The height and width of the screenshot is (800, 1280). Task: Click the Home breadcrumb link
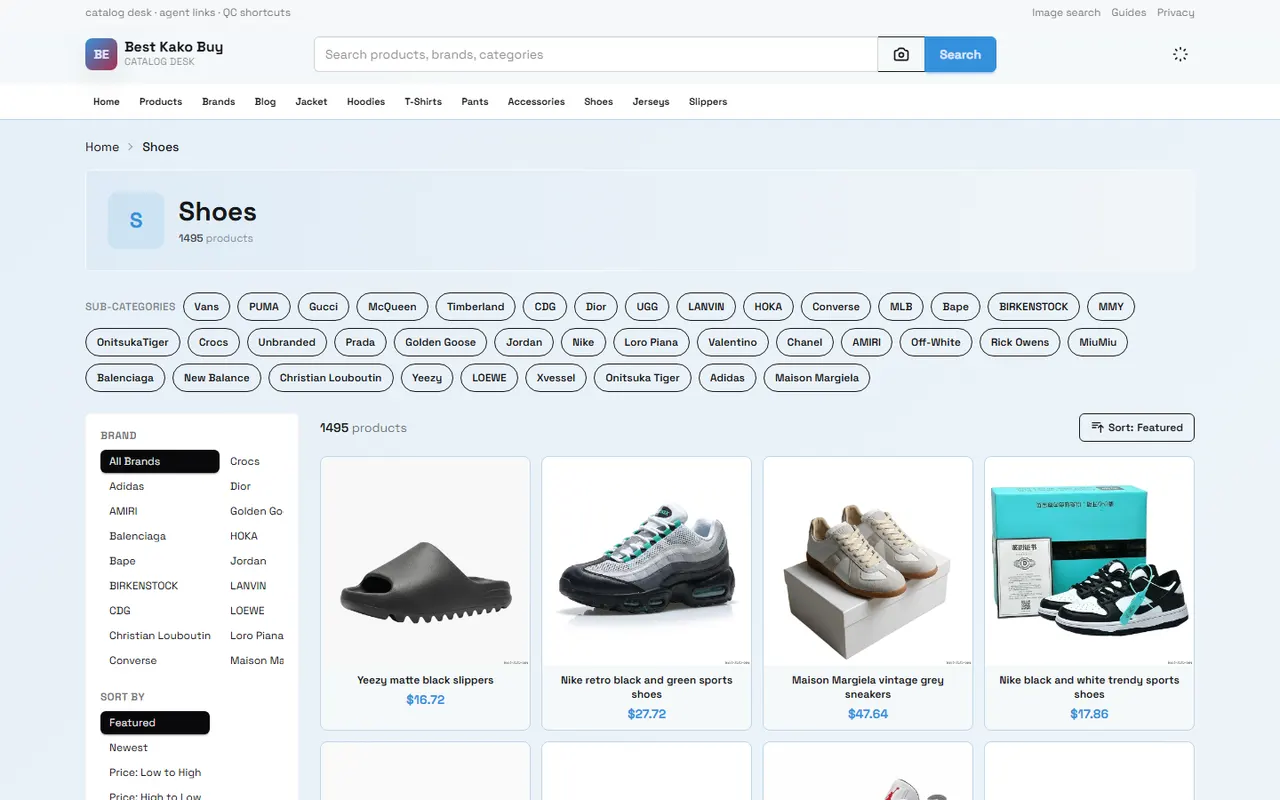click(102, 147)
